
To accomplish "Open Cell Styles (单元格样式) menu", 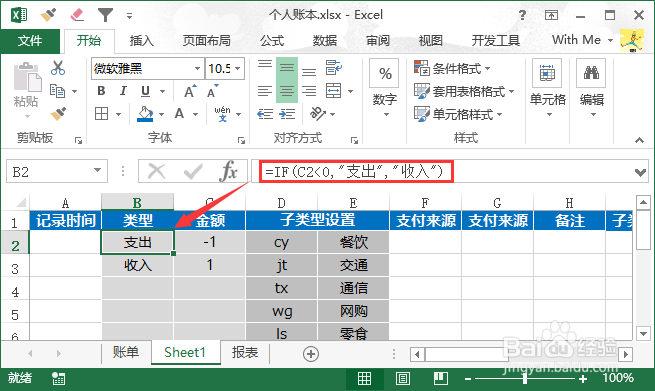I will [458, 114].
